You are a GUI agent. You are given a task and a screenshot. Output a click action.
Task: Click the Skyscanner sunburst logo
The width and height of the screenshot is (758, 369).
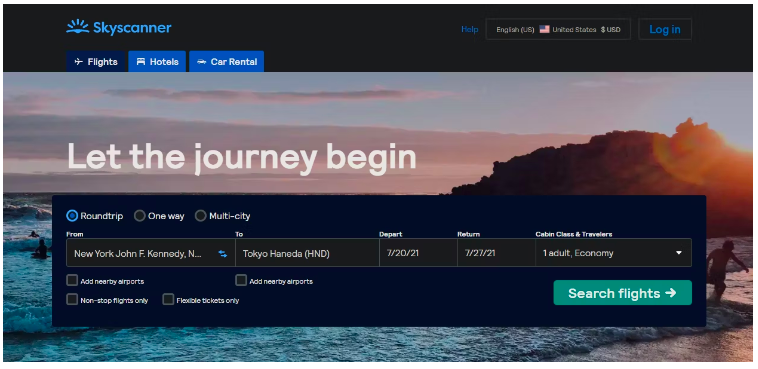pyautogui.click(x=77, y=27)
